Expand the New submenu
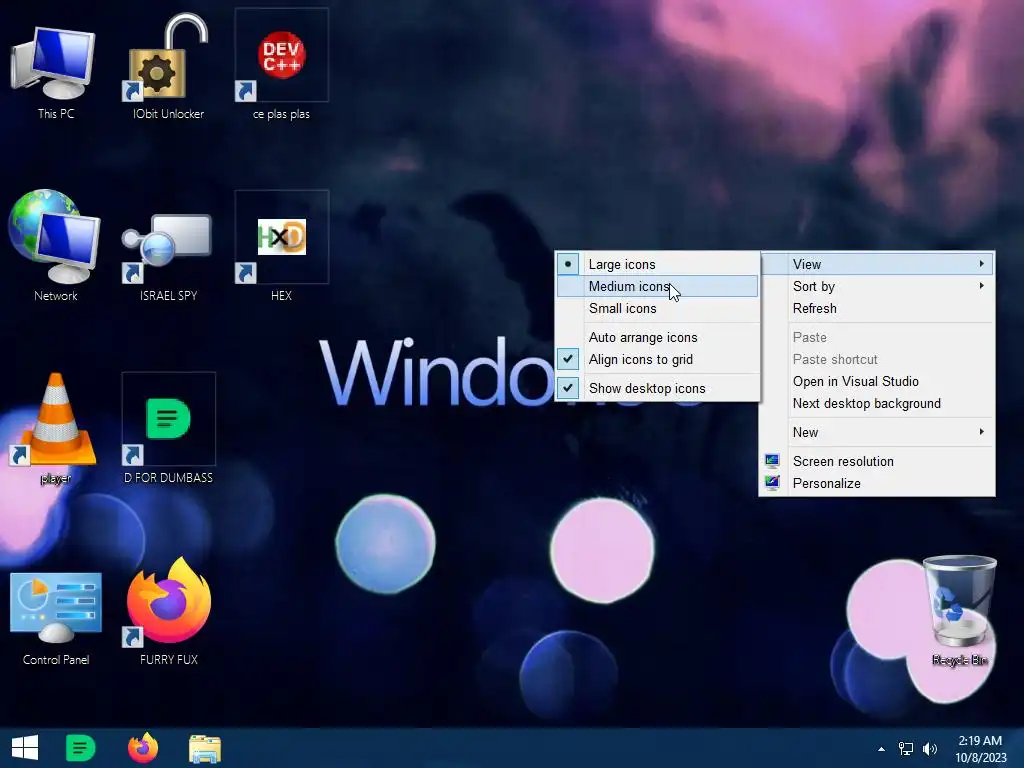 point(877,432)
